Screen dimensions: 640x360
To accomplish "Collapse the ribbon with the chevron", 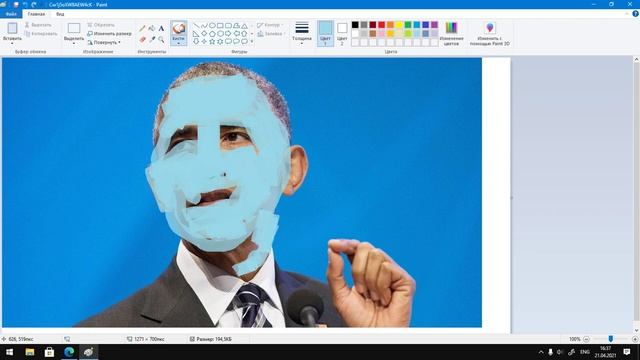I will tap(627, 13).
